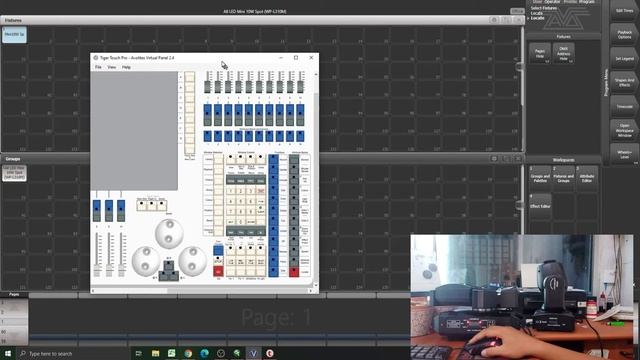Open the Help menu in Virtual Panel
This screenshot has height=360, width=640.
click(126, 67)
